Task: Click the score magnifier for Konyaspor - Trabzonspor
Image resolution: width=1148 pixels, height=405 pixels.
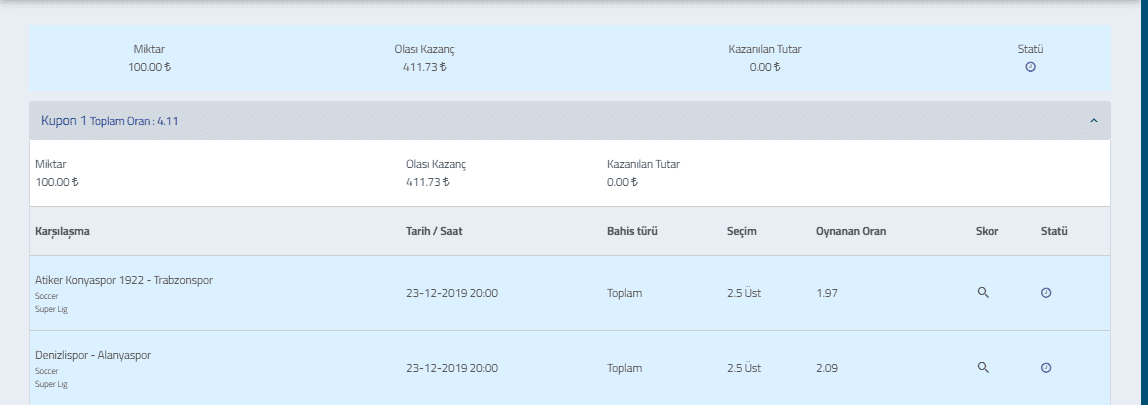Action: (x=983, y=292)
